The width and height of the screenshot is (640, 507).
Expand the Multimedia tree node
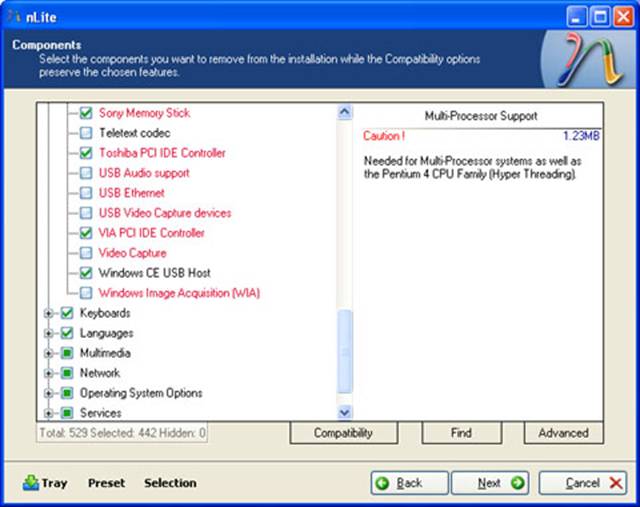pyautogui.click(x=48, y=353)
